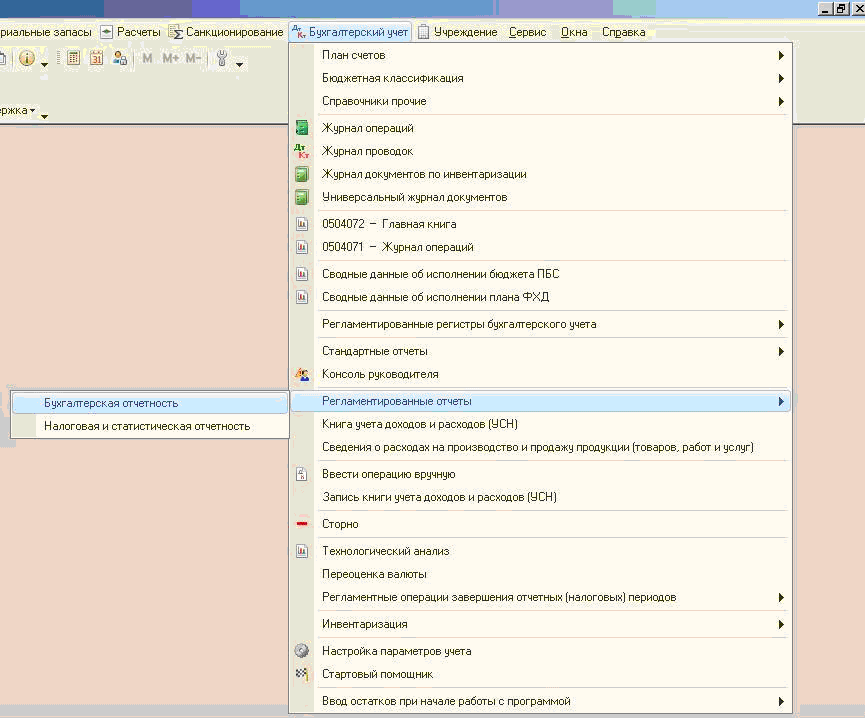
Task: Open the Справка menu
Action: point(624,32)
